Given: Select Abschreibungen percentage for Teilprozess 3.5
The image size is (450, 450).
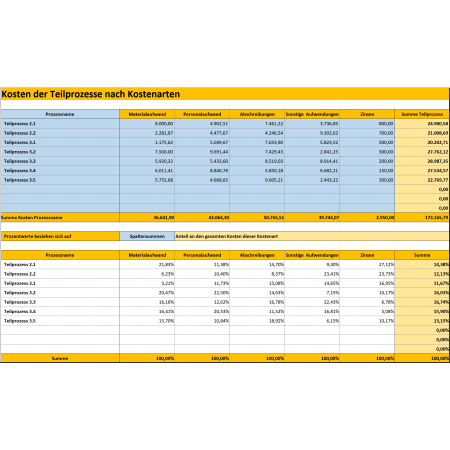Looking at the screenshot, I should click(x=257, y=321).
